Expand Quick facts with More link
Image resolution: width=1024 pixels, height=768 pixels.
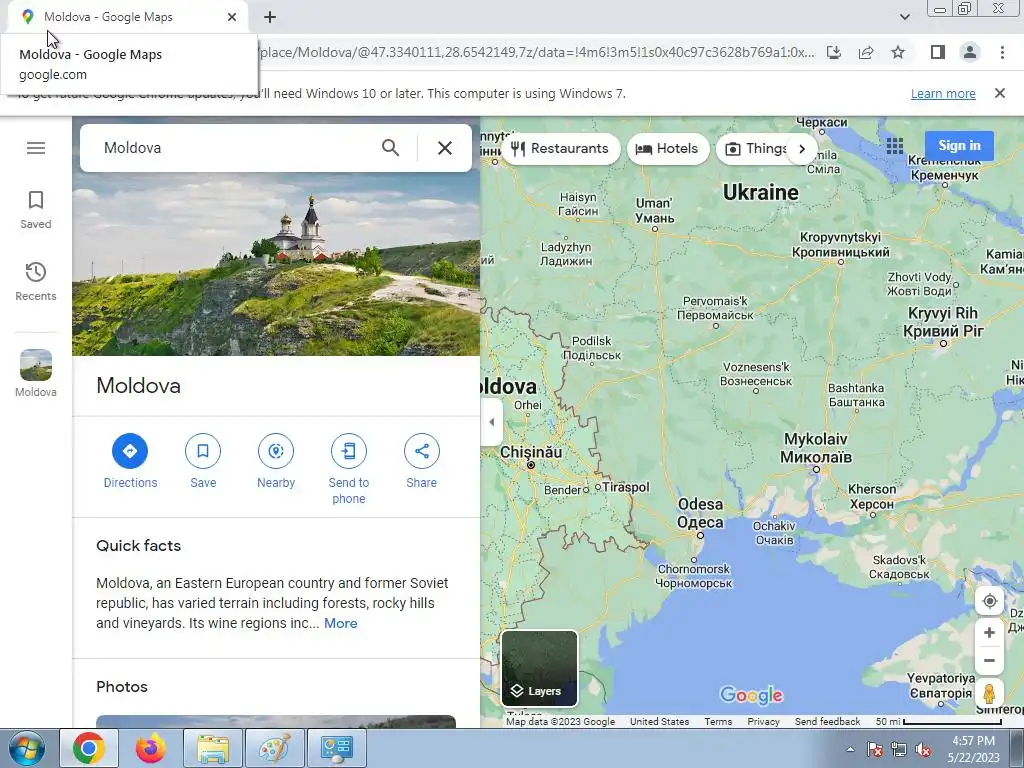[x=340, y=624]
